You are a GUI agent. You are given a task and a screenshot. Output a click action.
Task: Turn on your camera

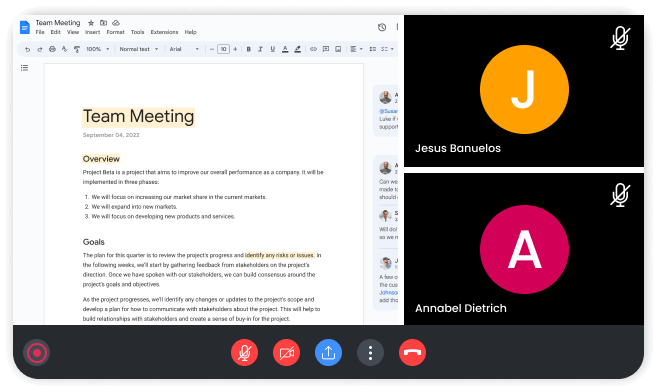(286, 353)
